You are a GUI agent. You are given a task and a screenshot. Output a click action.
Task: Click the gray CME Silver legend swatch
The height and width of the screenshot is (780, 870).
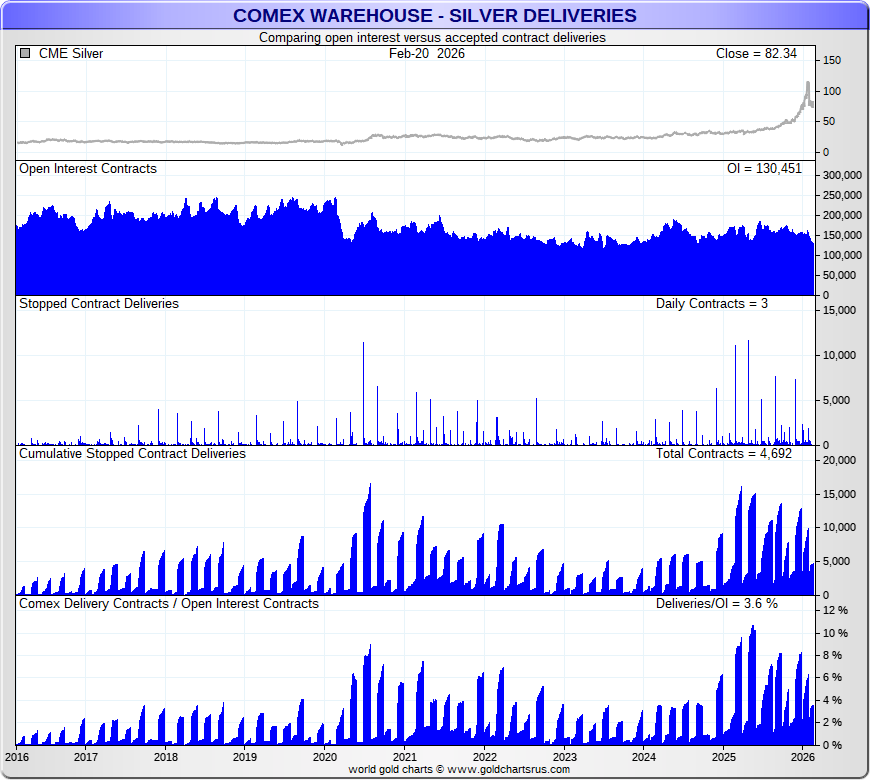(x=25, y=54)
